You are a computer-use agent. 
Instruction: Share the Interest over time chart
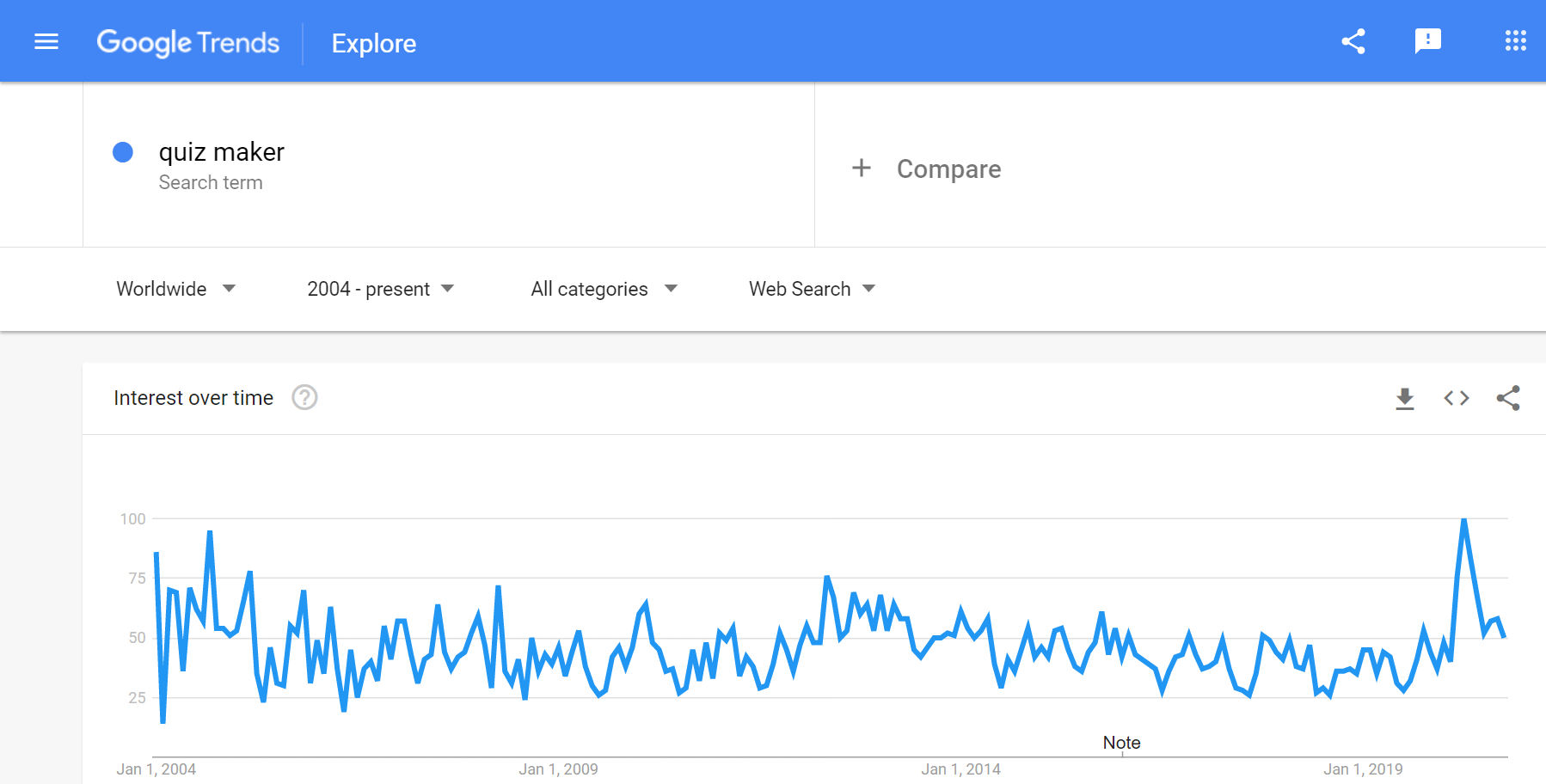click(1508, 398)
